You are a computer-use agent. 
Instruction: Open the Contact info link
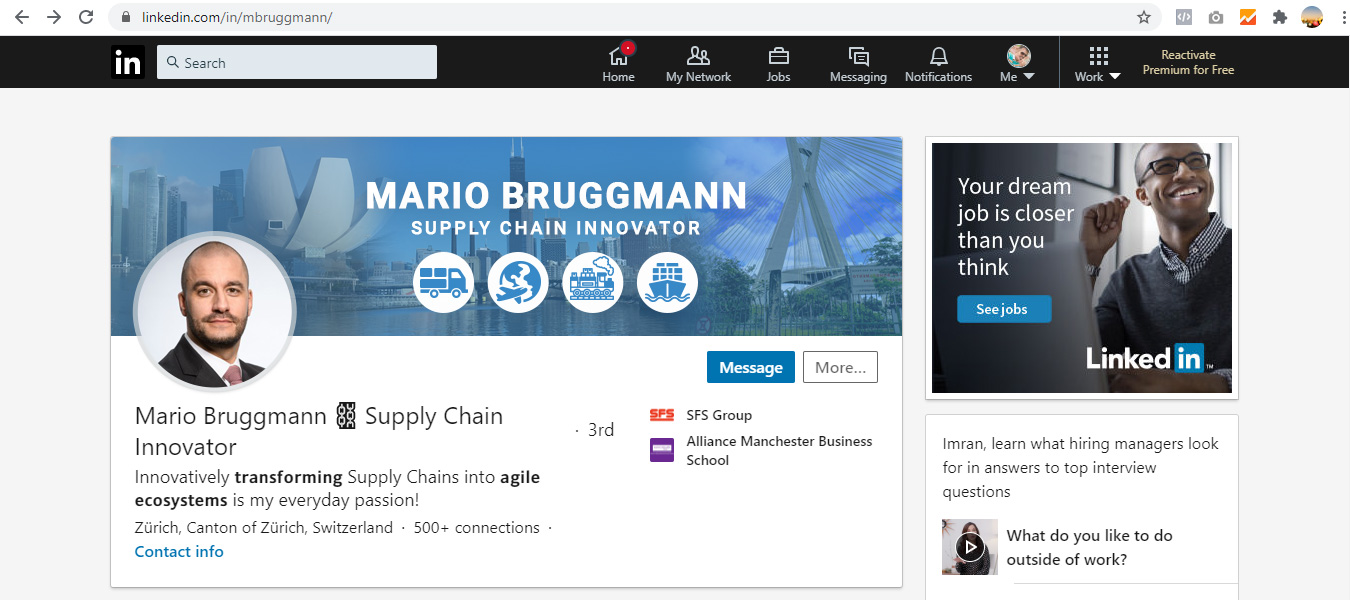(x=179, y=552)
